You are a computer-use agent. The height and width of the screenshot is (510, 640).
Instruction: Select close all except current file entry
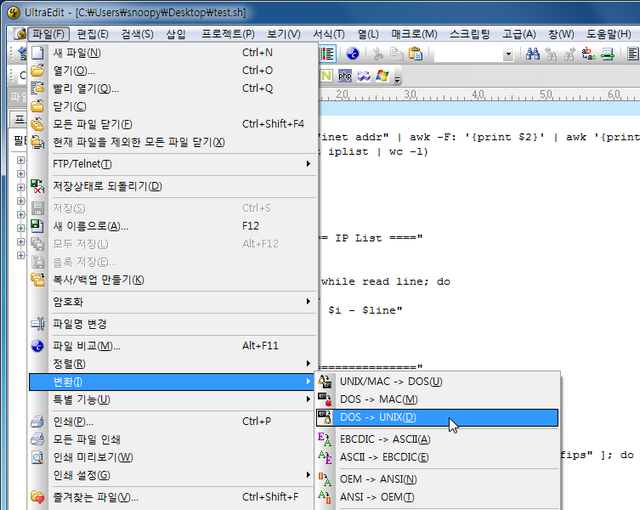pos(173,142)
